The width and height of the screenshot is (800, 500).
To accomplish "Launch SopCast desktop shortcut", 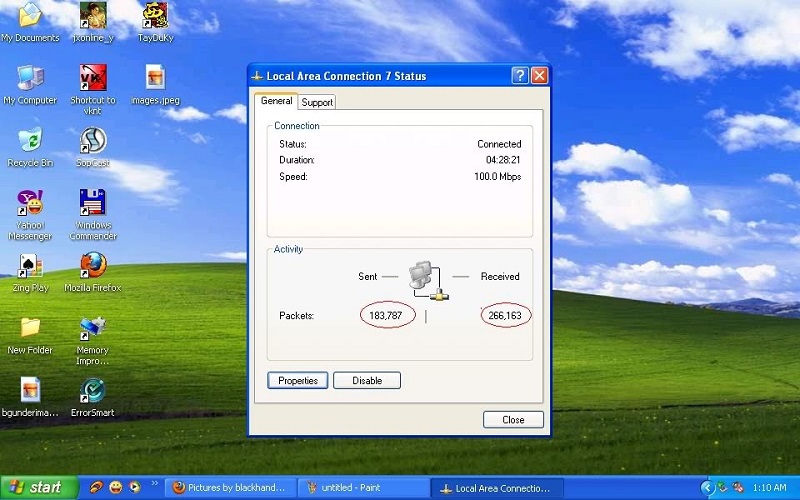I will point(93,142).
